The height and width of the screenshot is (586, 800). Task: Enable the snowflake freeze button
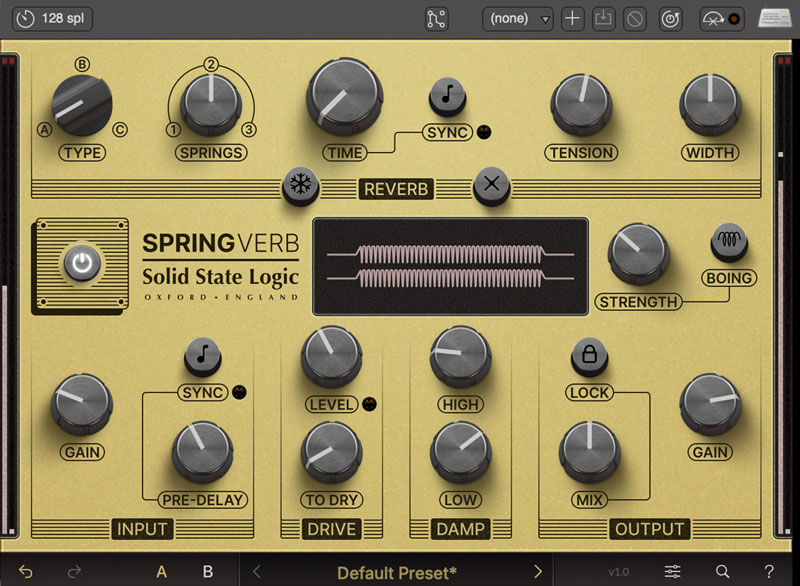pos(301,186)
